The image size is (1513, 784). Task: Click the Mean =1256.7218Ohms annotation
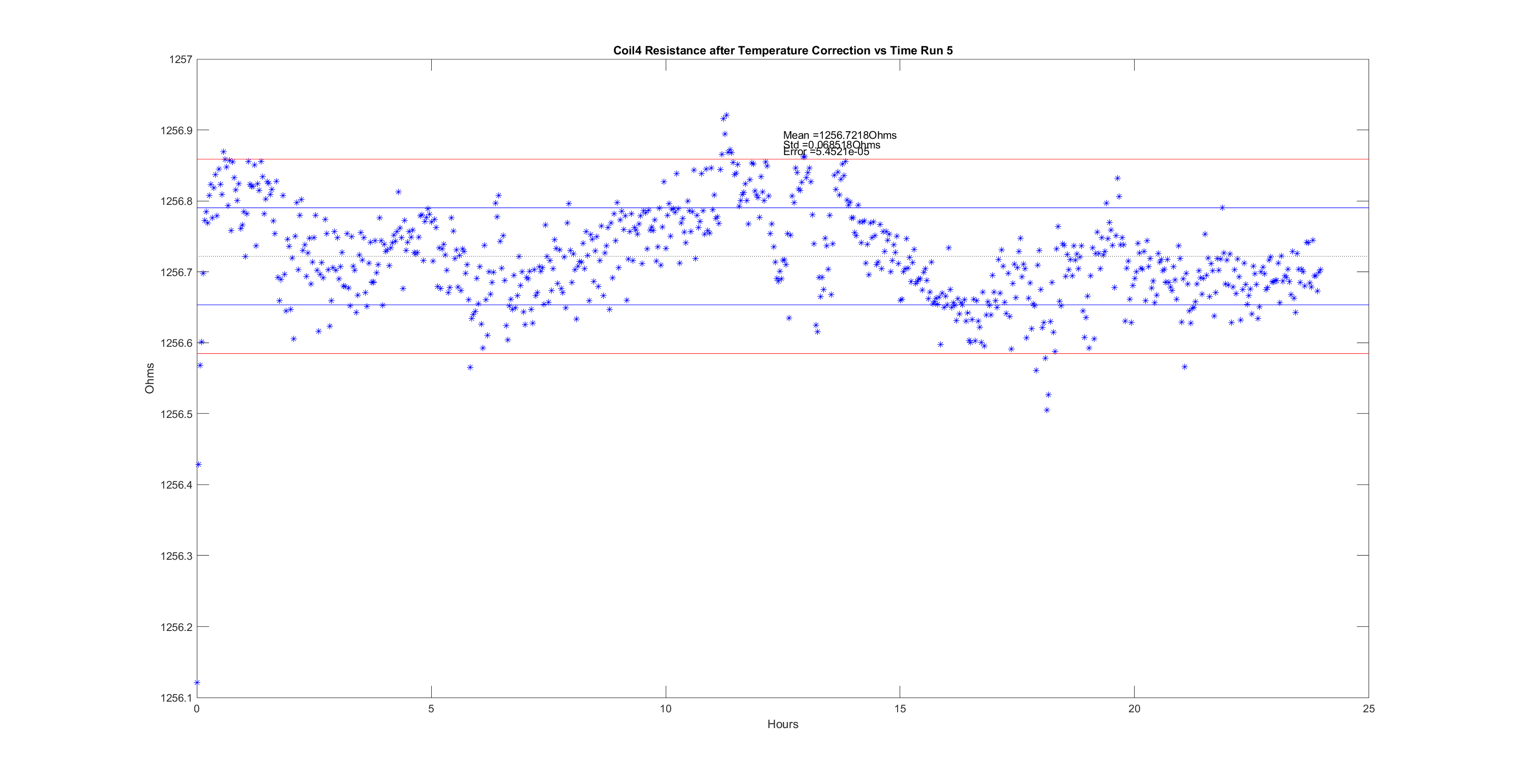pyautogui.click(x=839, y=135)
